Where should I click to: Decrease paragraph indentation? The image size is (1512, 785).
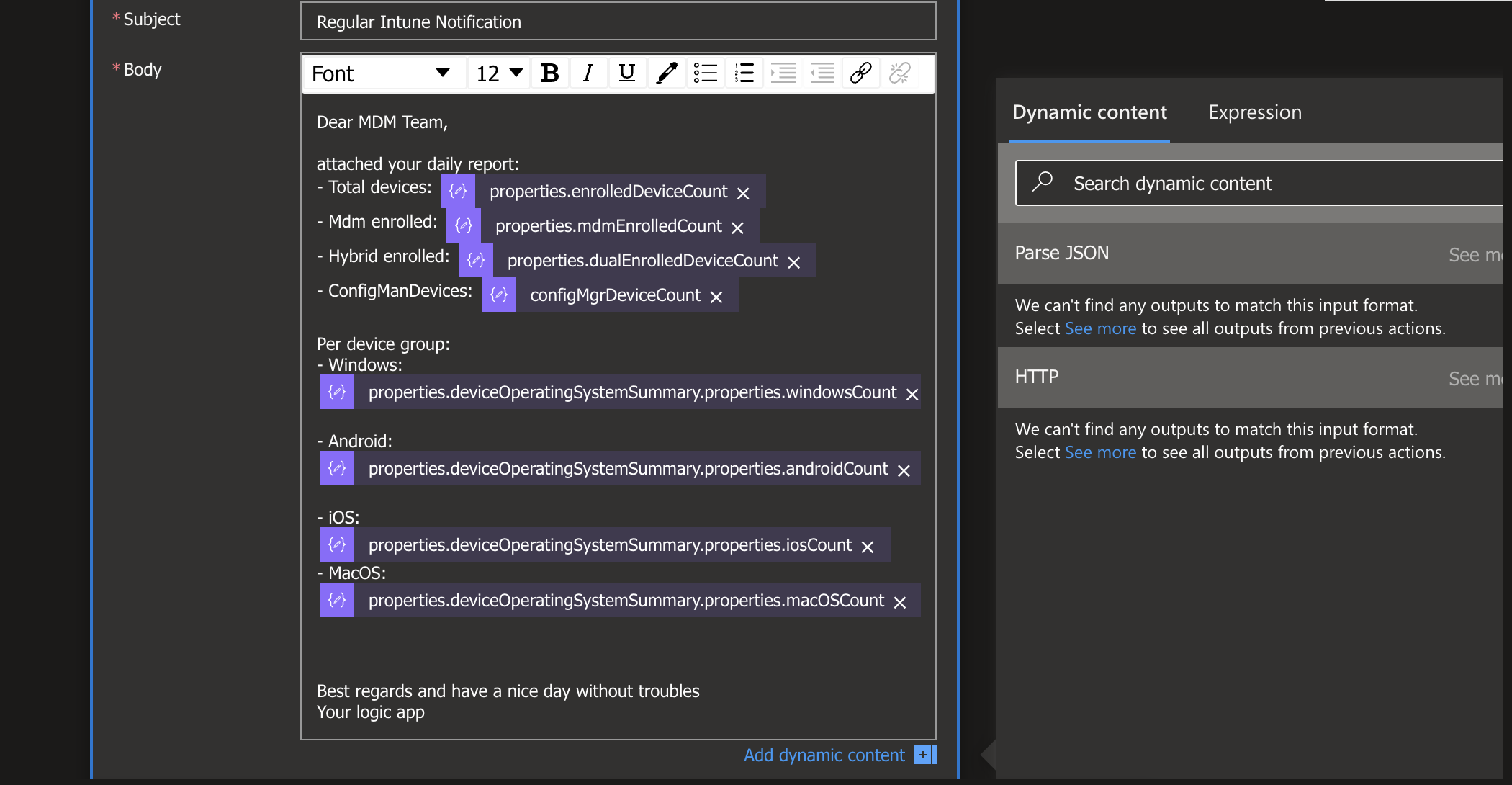tap(822, 73)
